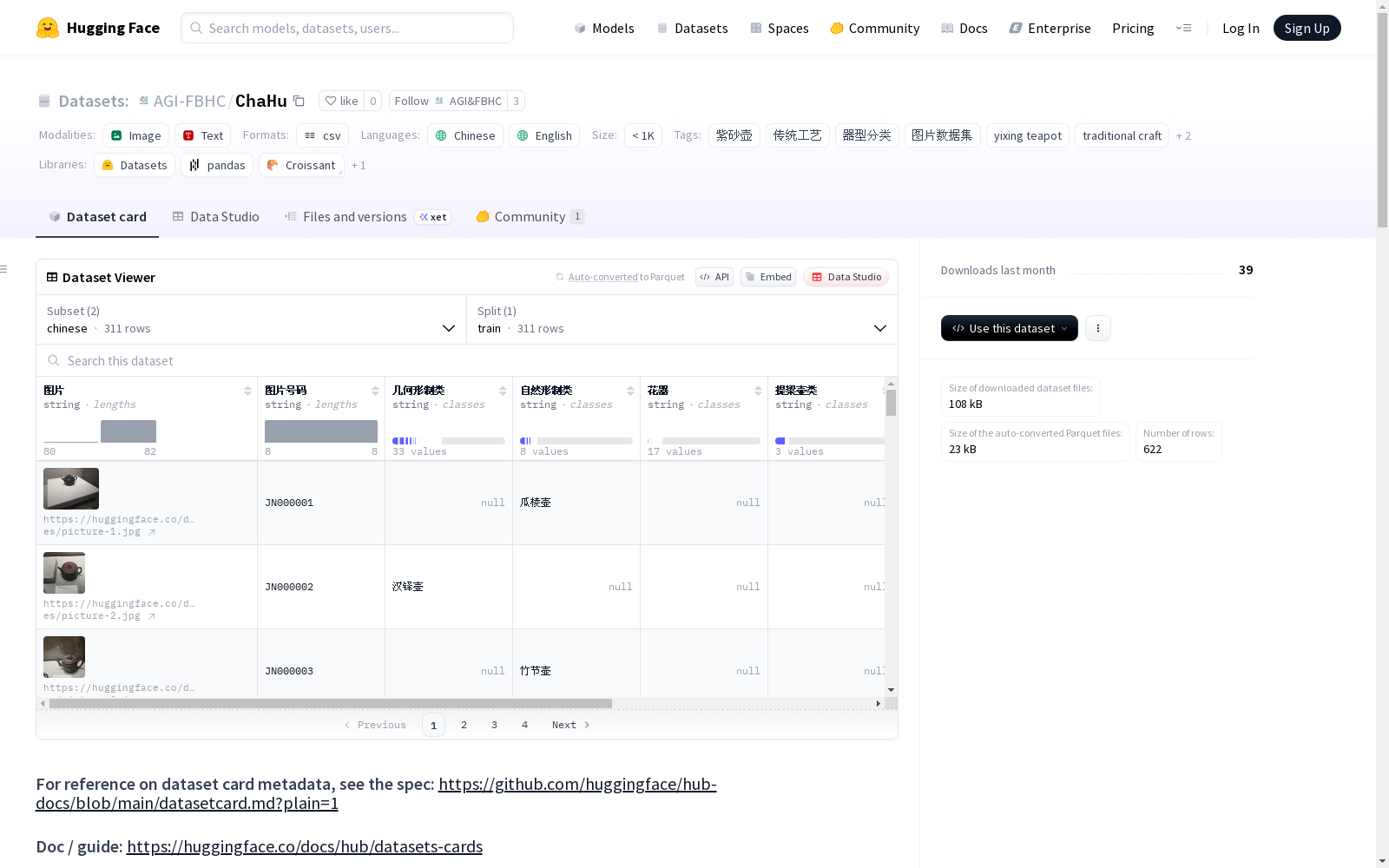Sort the 图片号码 column
The width and height of the screenshot is (1389, 868).
(375, 391)
